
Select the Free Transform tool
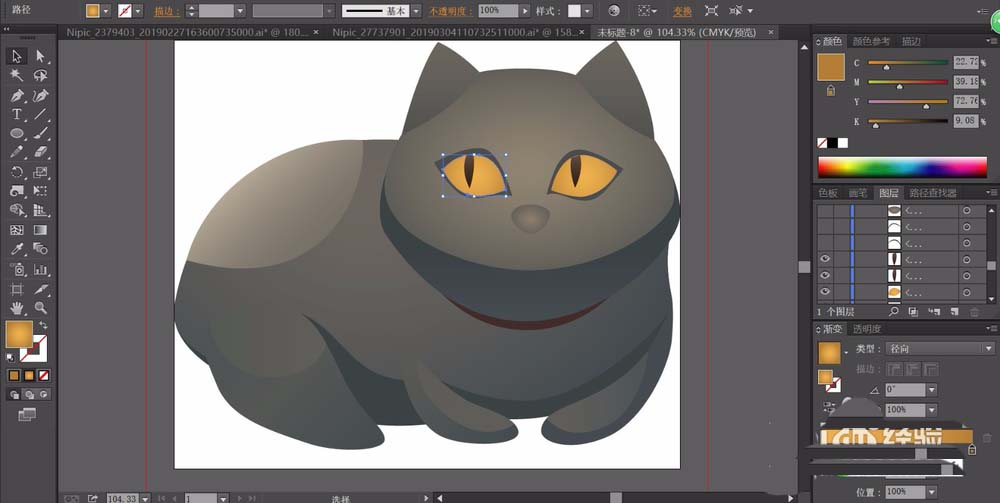(40, 191)
